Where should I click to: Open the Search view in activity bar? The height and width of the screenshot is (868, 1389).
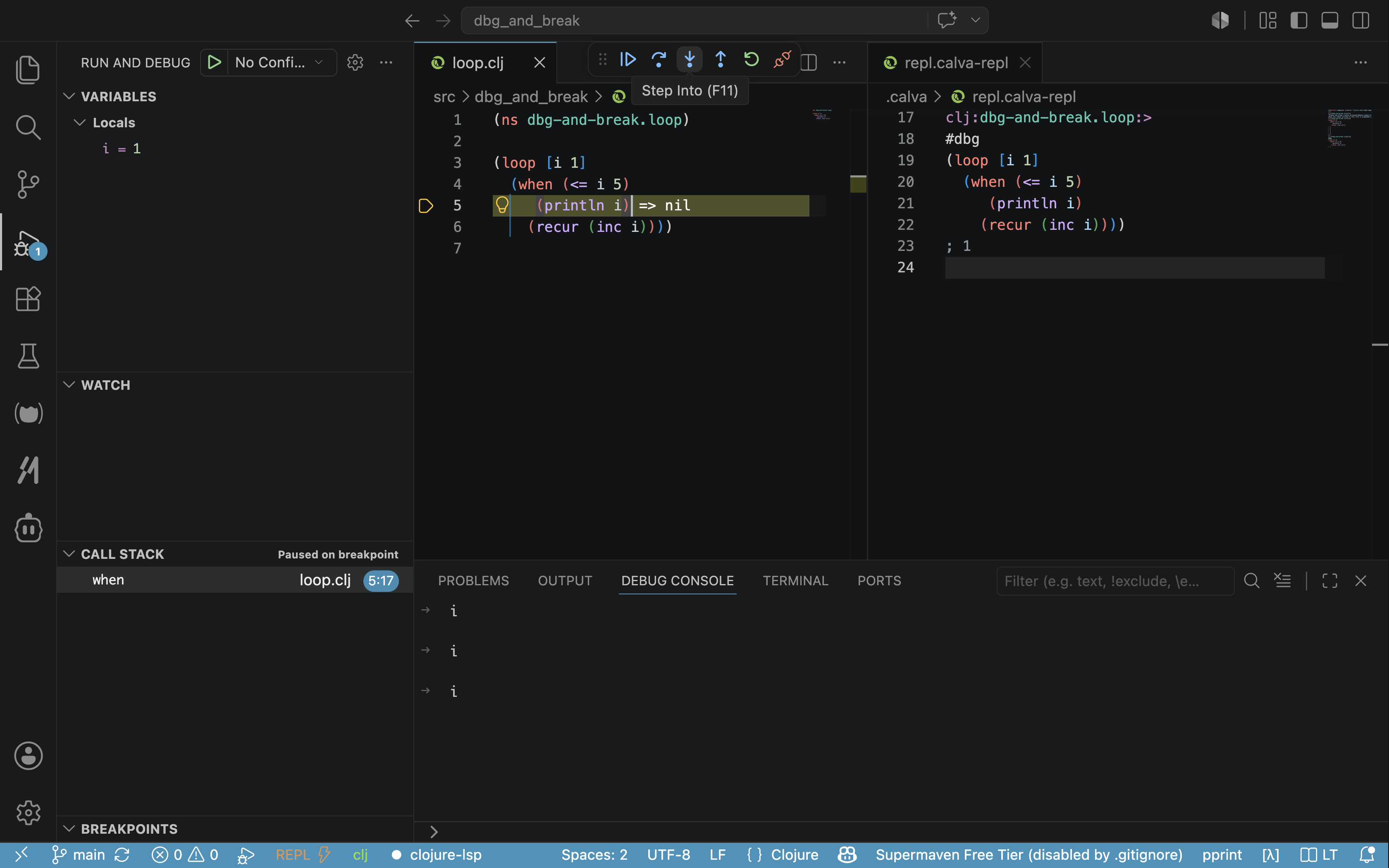[28, 127]
